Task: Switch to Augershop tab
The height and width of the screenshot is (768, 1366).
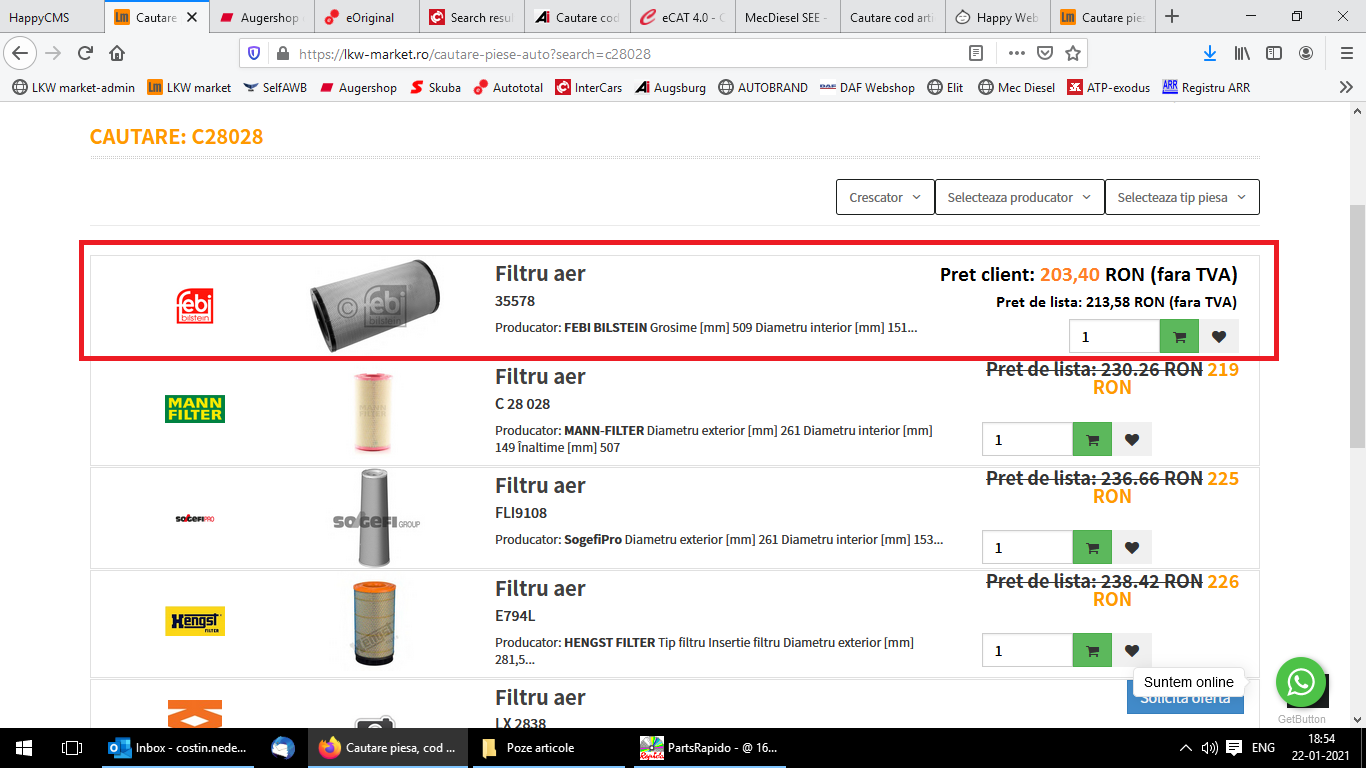Action: (x=263, y=17)
